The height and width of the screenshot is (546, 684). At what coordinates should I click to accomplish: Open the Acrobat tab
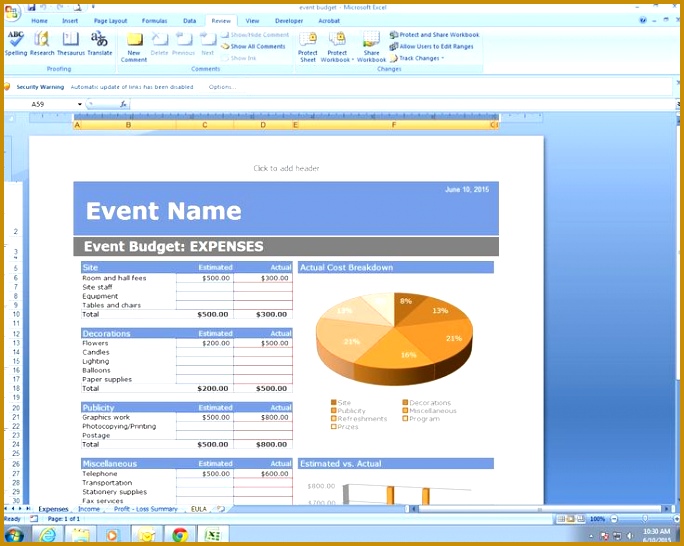pyautogui.click(x=329, y=20)
